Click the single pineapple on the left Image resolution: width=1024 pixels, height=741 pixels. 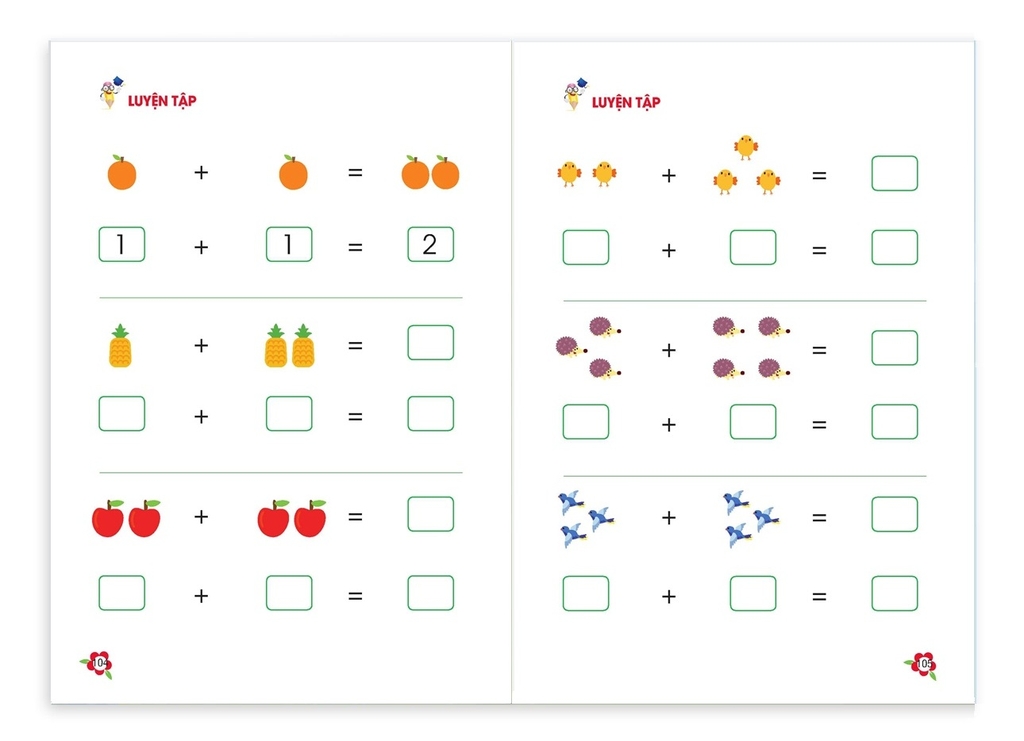[120, 346]
